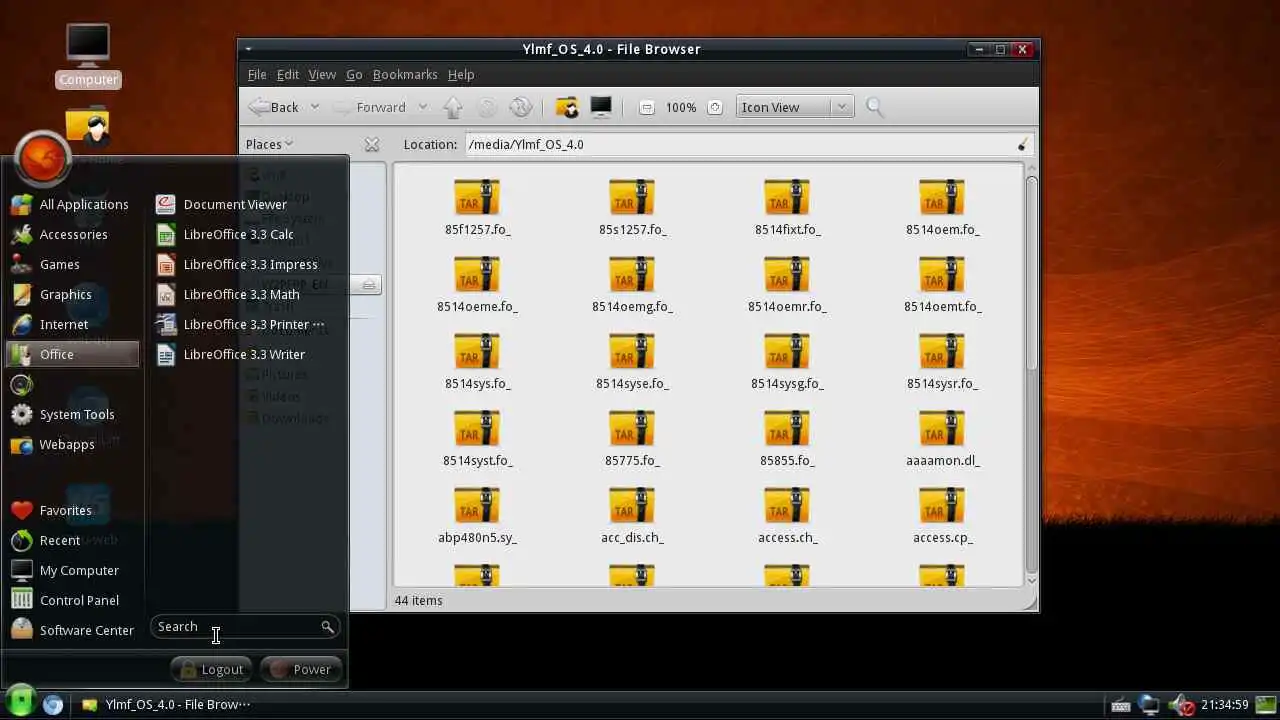Open the Icon View mode dropdown
This screenshot has height=720, width=1280.
tap(795, 107)
